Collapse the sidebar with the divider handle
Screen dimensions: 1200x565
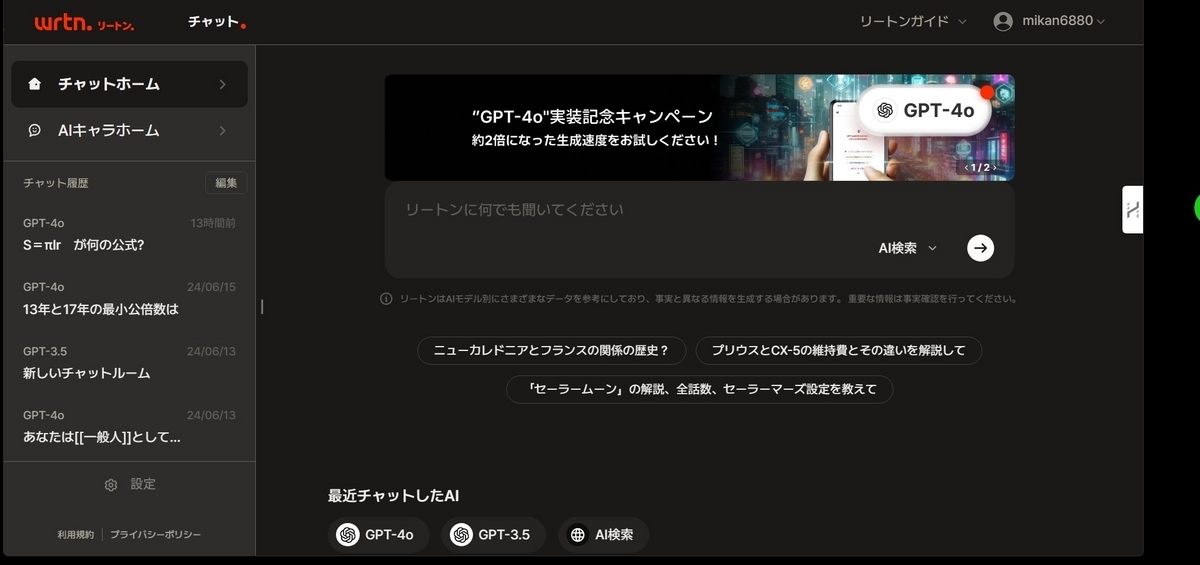262,306
